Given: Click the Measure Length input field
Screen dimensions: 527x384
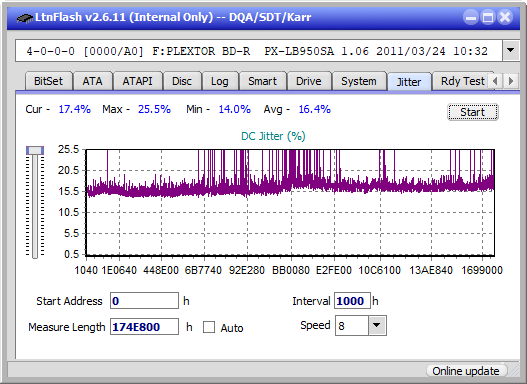Looking at the screenshot, I should coord(145,327).
